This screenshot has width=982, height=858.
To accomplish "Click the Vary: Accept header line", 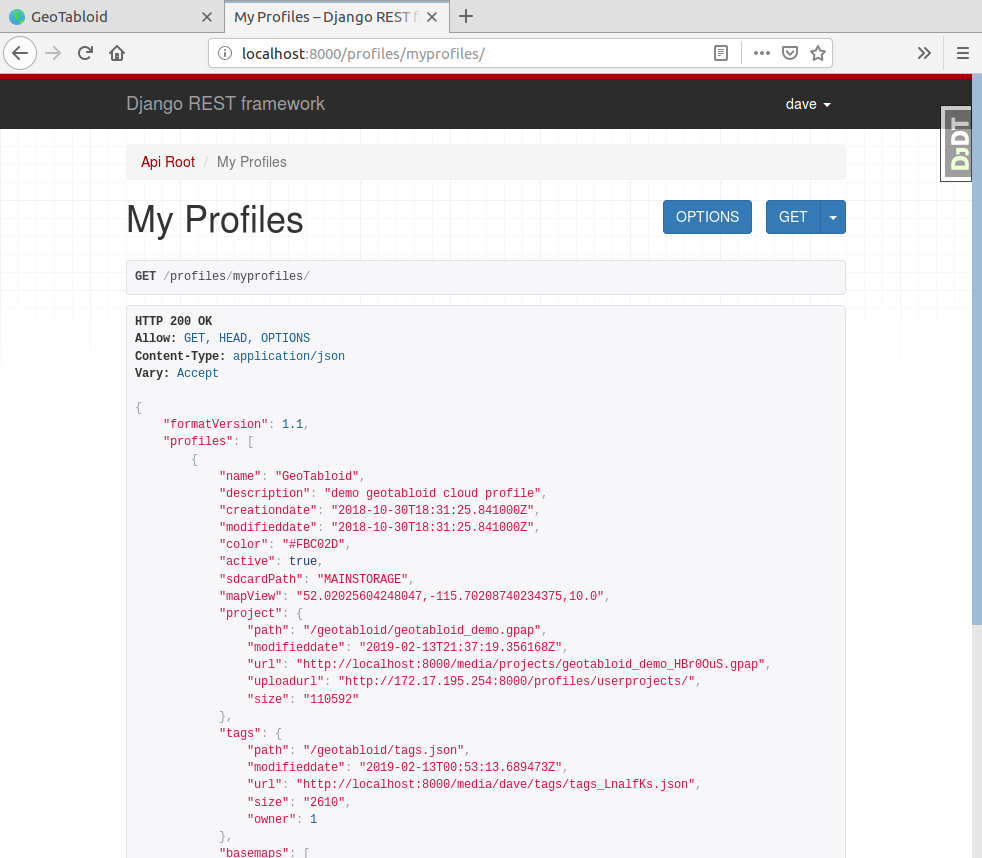I will 177,373.
